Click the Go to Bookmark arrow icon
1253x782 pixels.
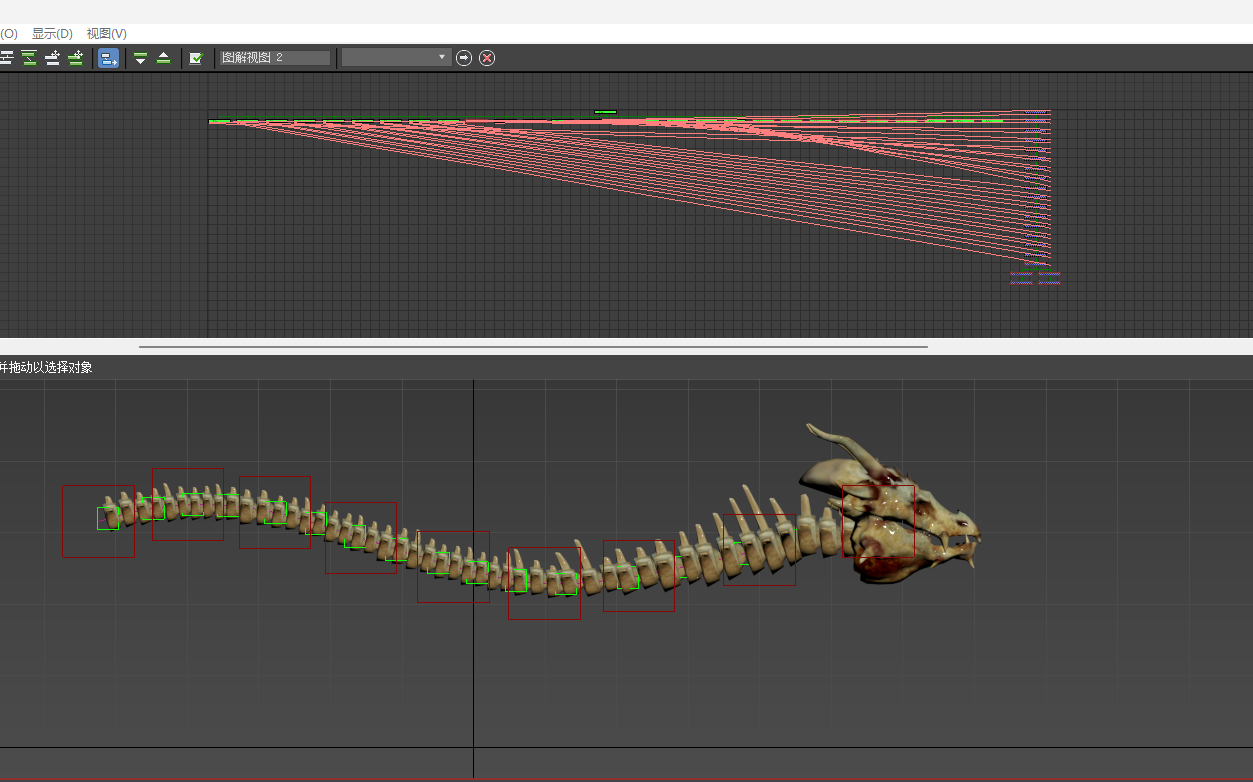pos(464,58)
